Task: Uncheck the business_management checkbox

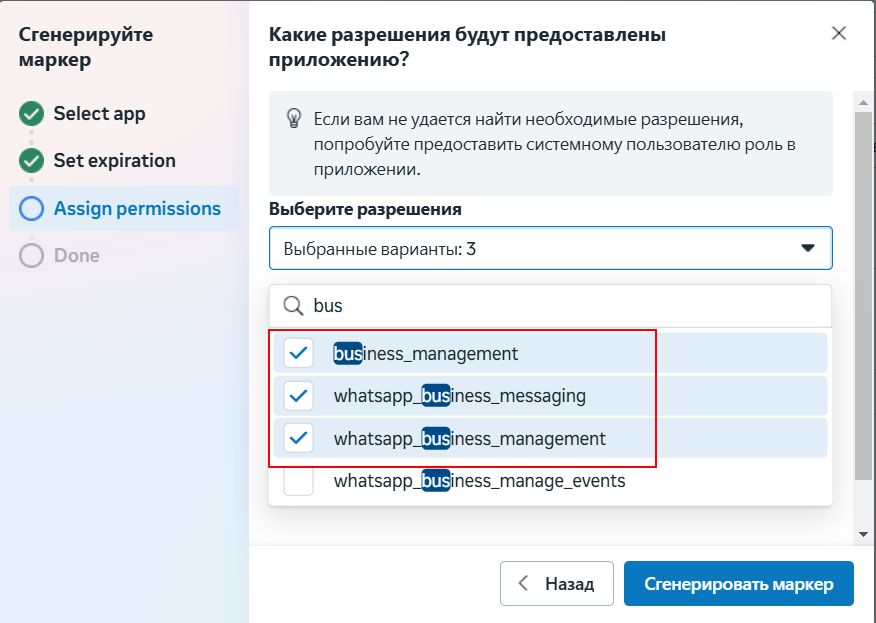Action: 299,353
